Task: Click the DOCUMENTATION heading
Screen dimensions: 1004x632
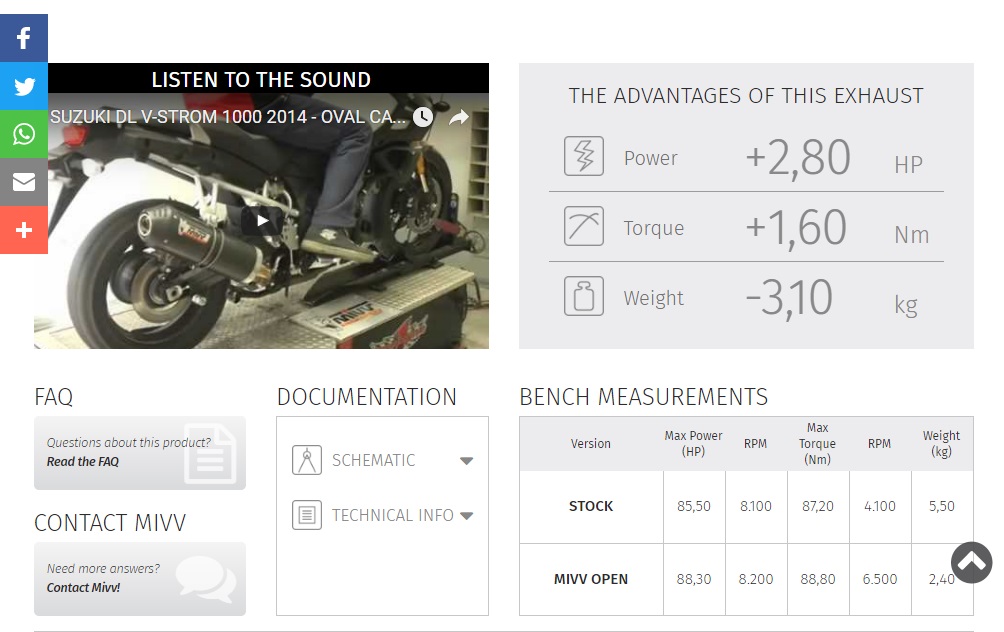Action: point(367,397)
